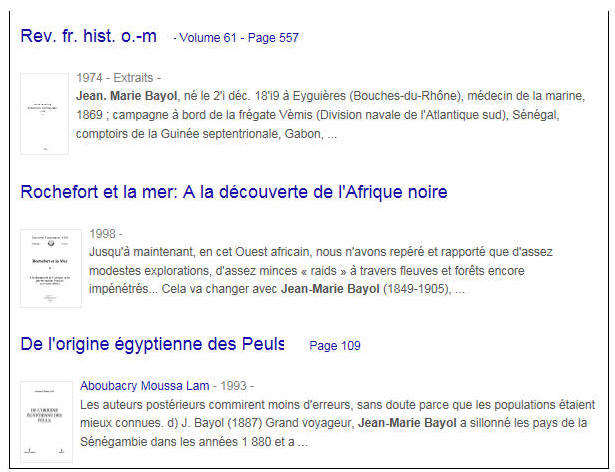Click the '1974 - Extraits -' text

click(118, 78)
